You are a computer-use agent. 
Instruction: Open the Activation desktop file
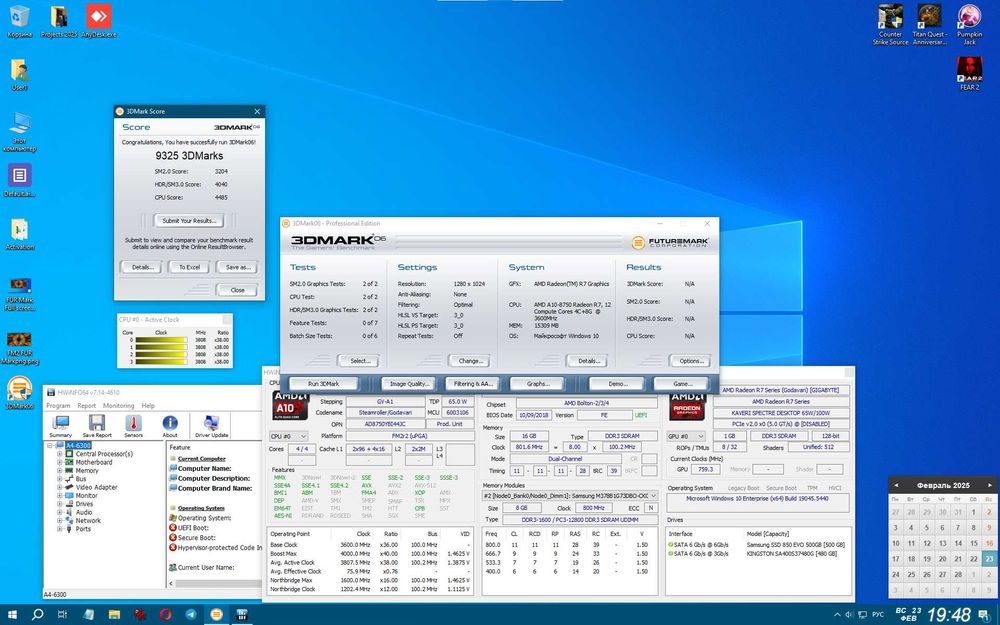pos(19,234)
